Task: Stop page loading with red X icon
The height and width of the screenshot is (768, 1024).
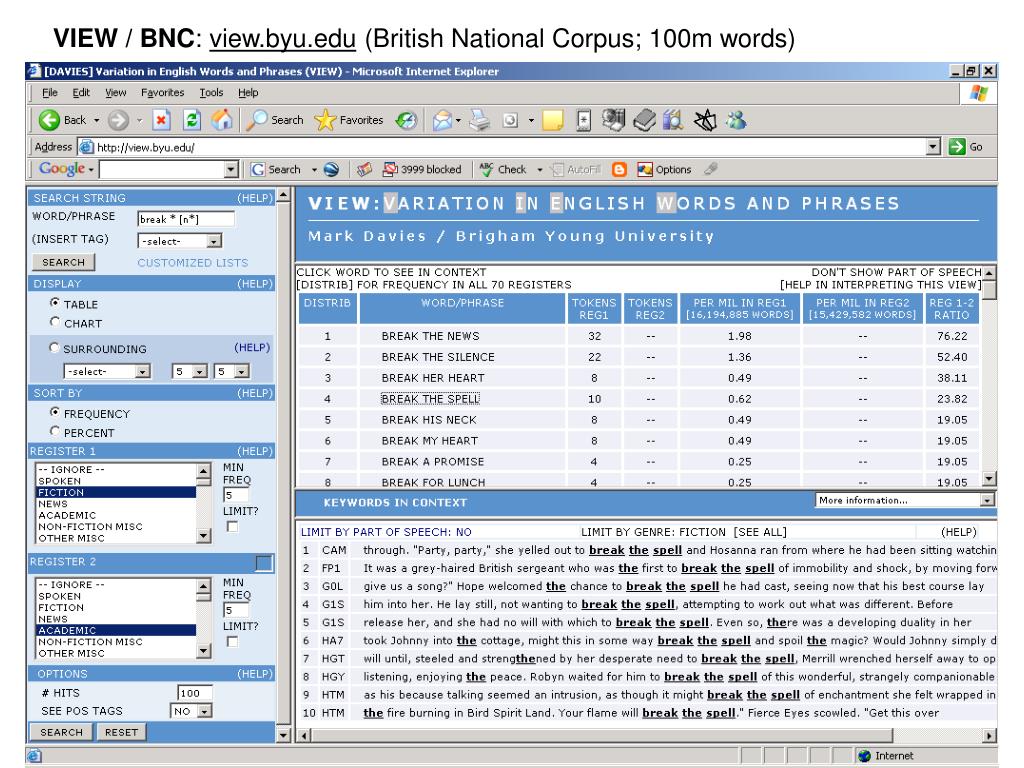Action: coord(161,120)
